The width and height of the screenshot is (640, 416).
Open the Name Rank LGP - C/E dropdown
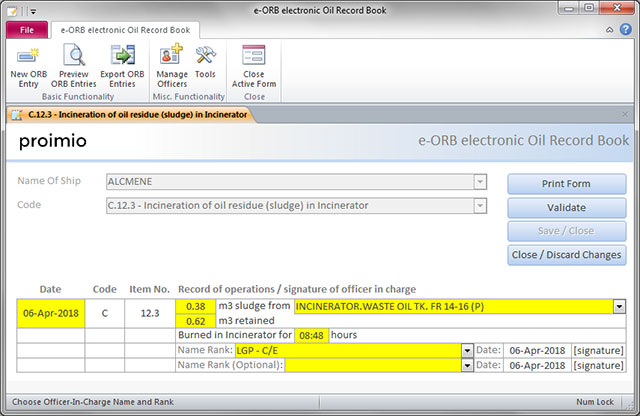(x=467, y=350)
